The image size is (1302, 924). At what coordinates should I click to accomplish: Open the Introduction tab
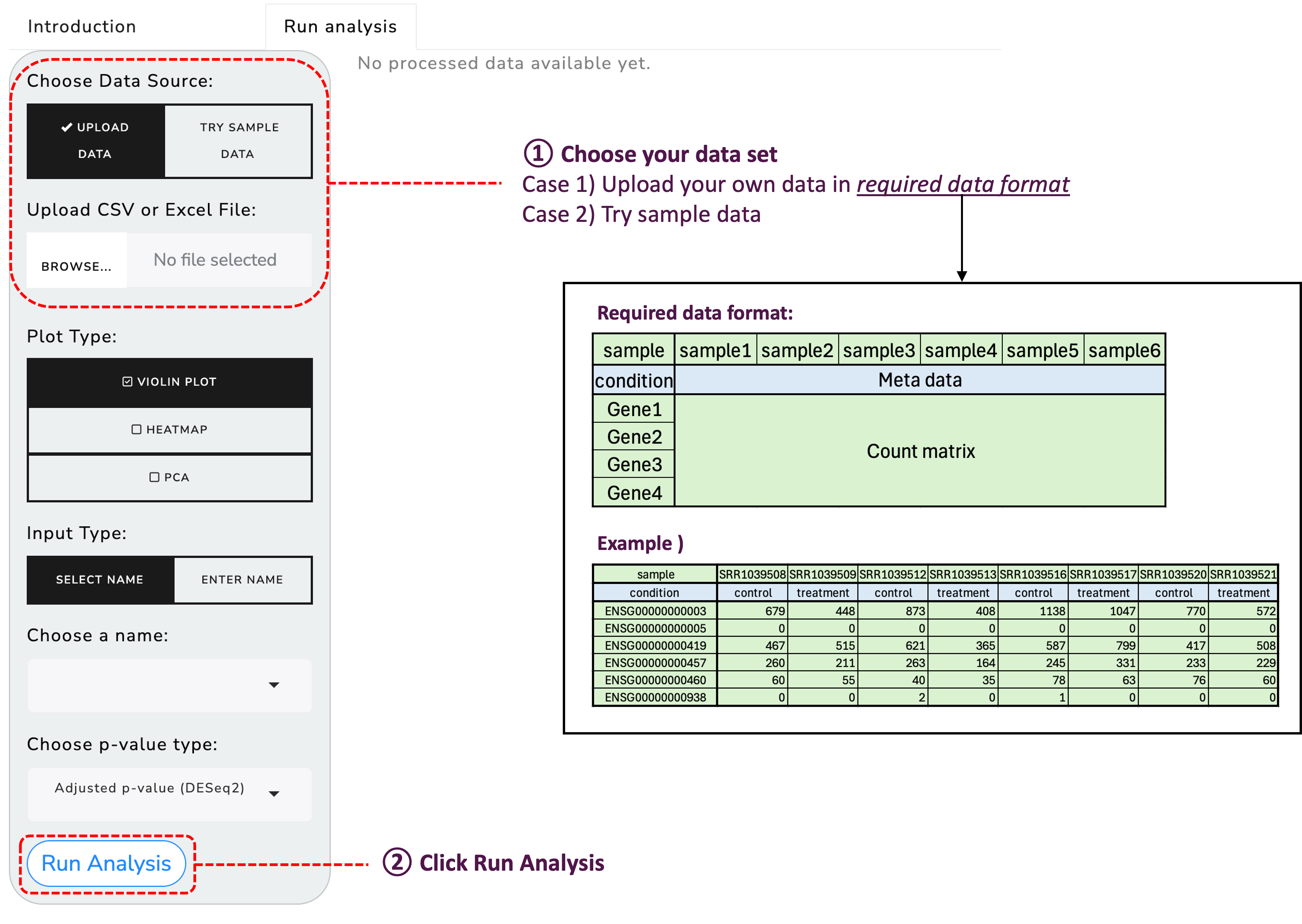(x=82, y=27)
